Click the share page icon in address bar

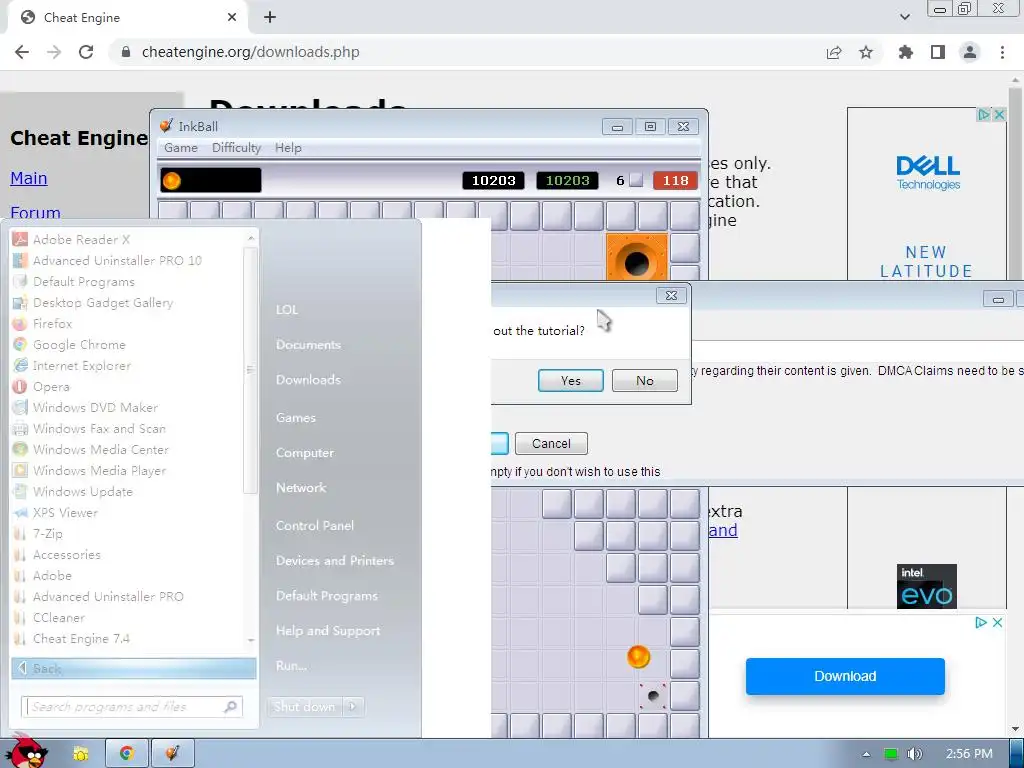[834, 52]
